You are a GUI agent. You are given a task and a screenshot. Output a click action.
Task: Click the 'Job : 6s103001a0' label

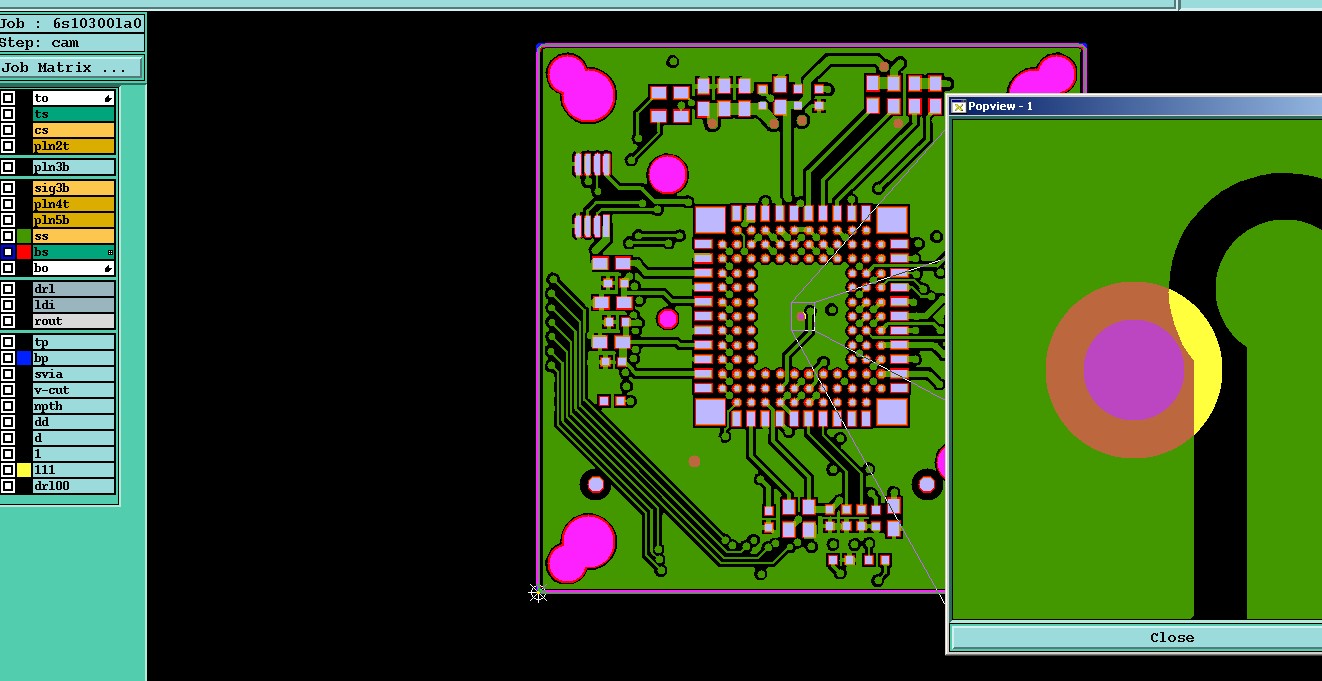[x=71, y=23]
